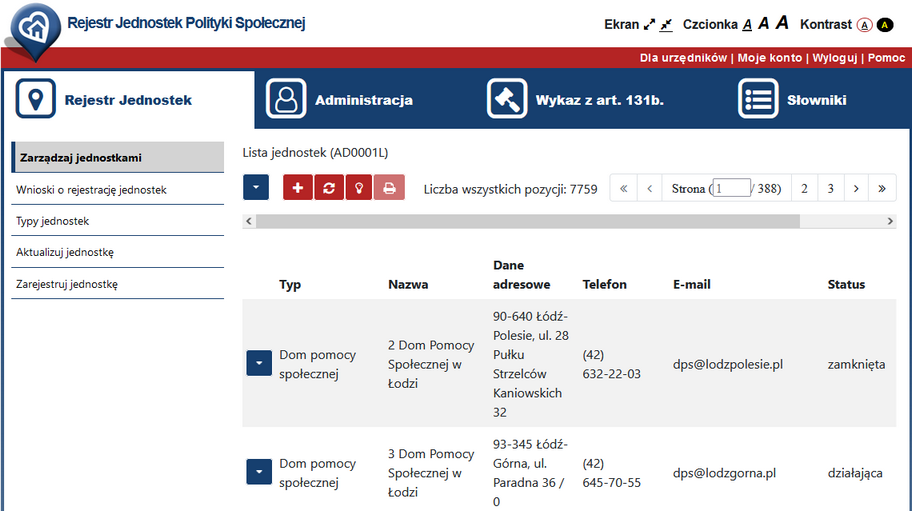Screen dimensions: 912x511
Task: Open the Moje konto link
Action: tap(770, 58)
